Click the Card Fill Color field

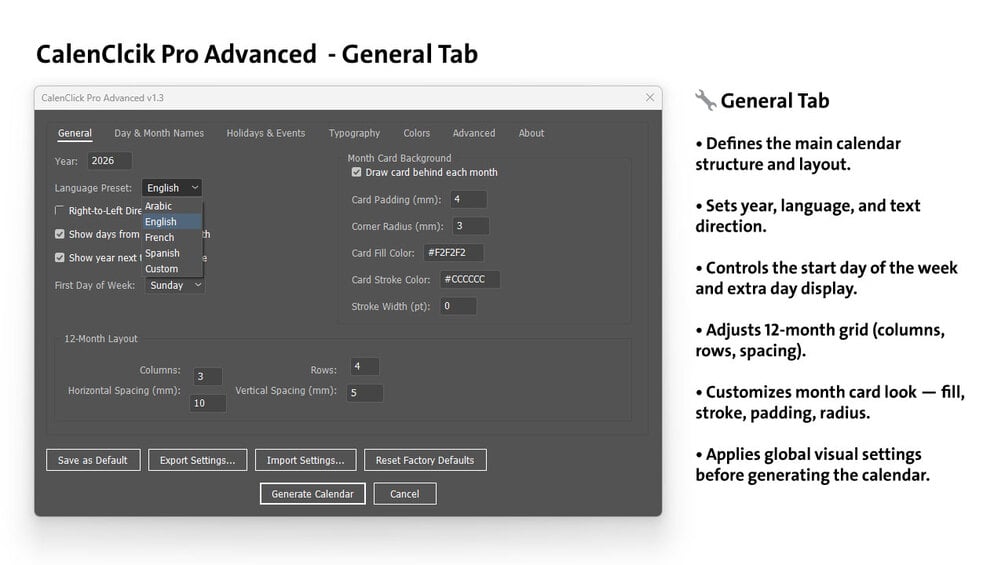coord(453,252)
